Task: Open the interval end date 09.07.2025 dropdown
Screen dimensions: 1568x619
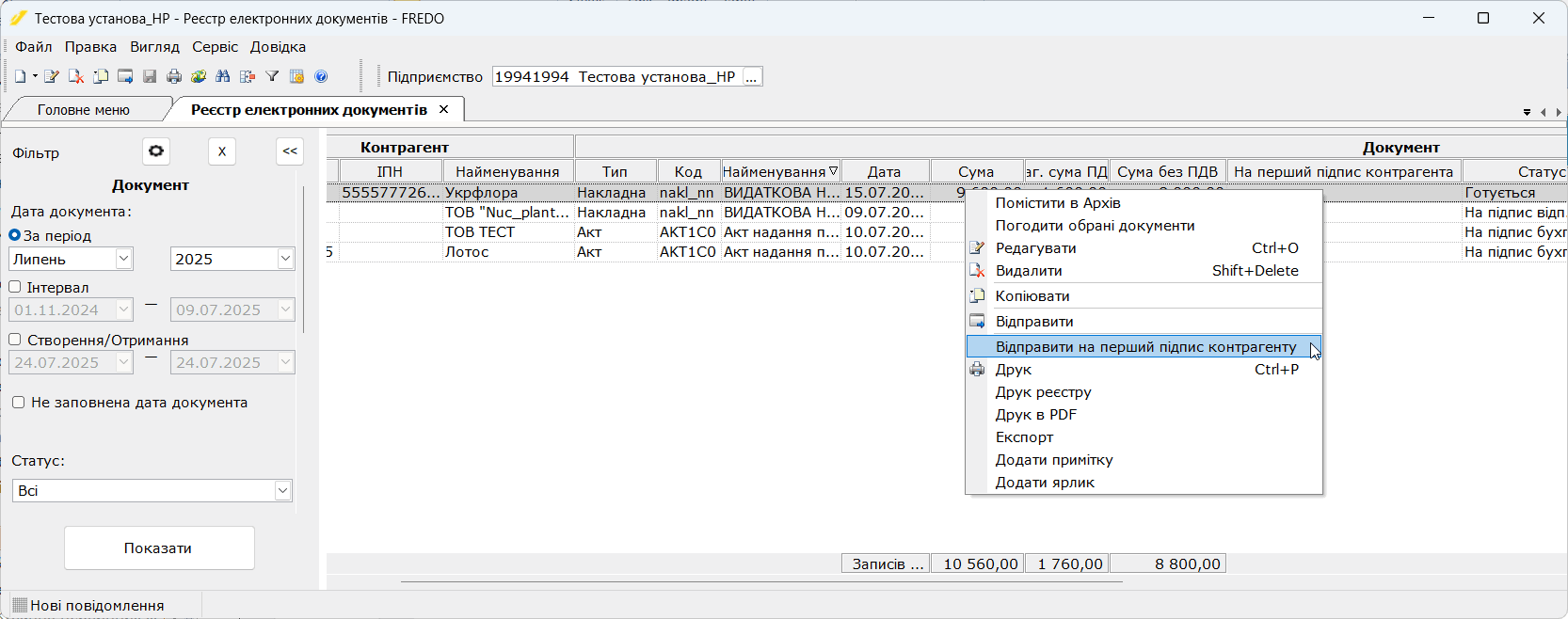Action: (x=285, y=309)
